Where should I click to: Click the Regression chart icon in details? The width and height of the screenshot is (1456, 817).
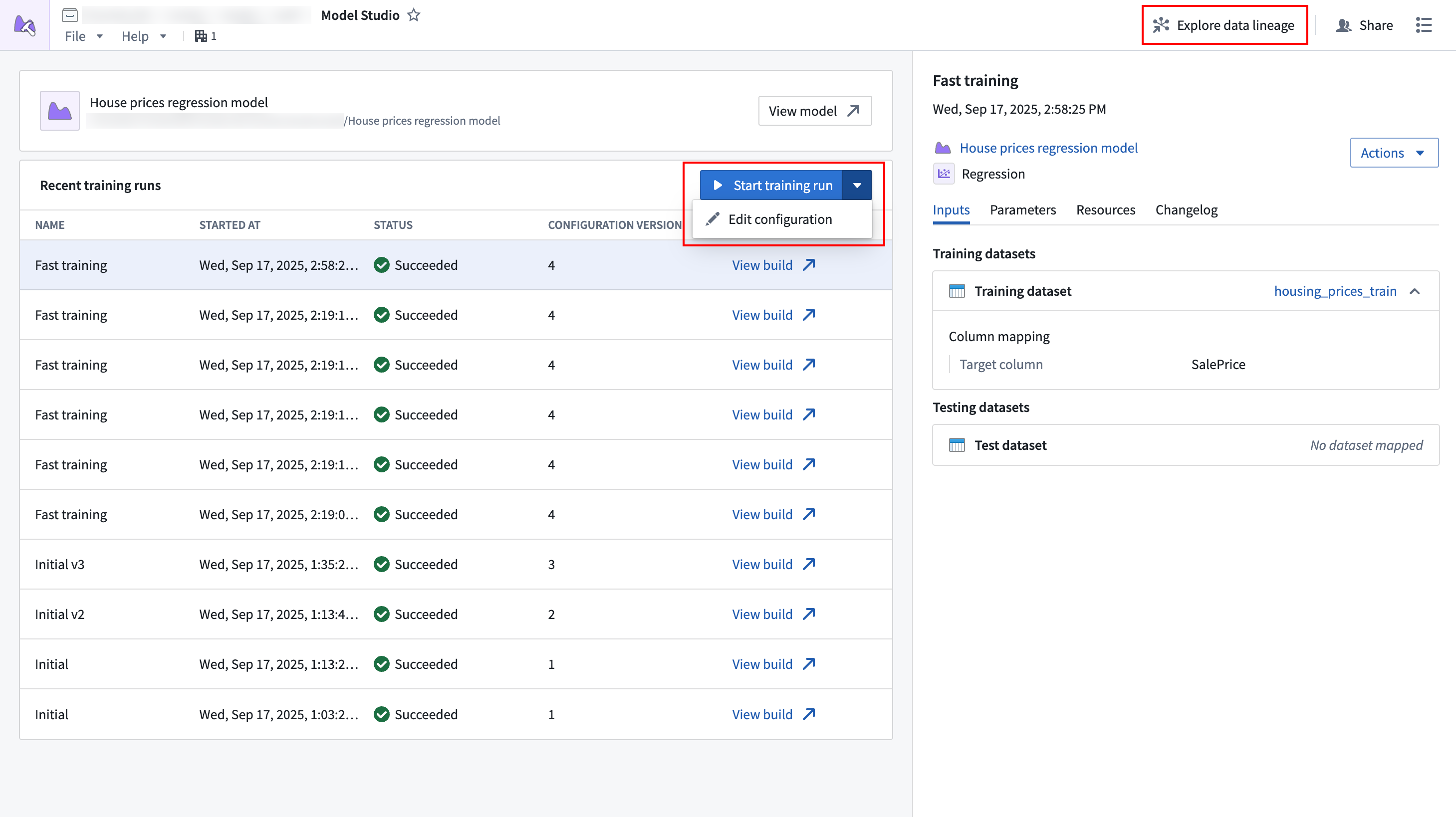pyautogui.click(x=944, y=174)
